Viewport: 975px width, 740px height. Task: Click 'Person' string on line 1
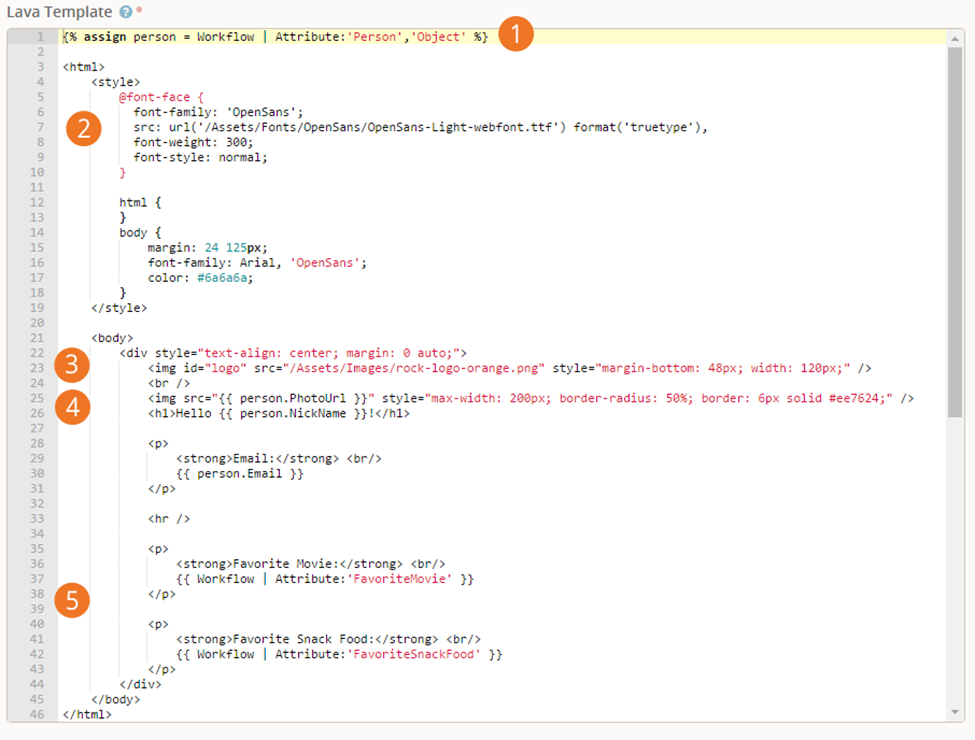[x=377, y=37]
